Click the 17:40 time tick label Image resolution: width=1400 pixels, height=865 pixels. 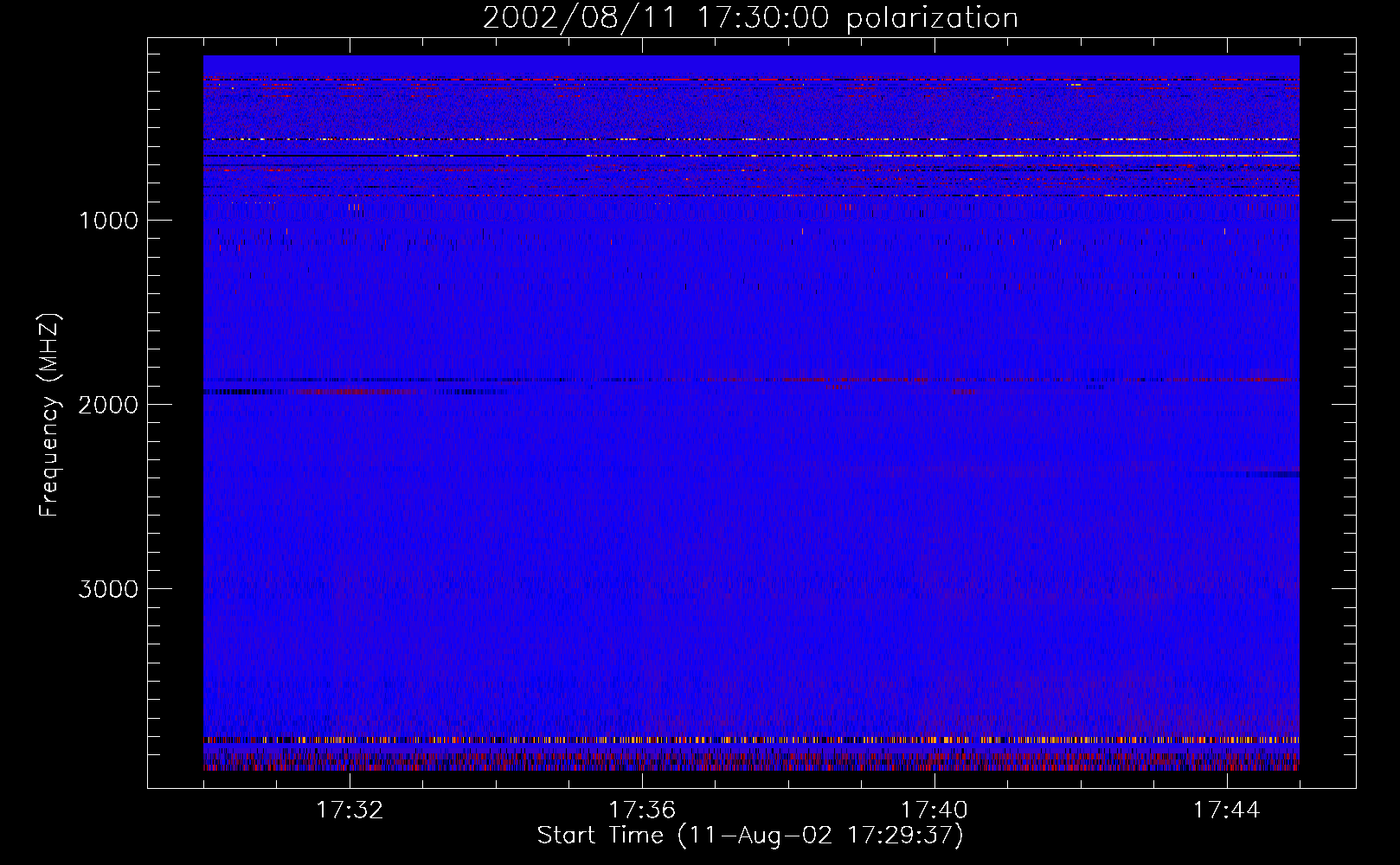pos(934,811)
